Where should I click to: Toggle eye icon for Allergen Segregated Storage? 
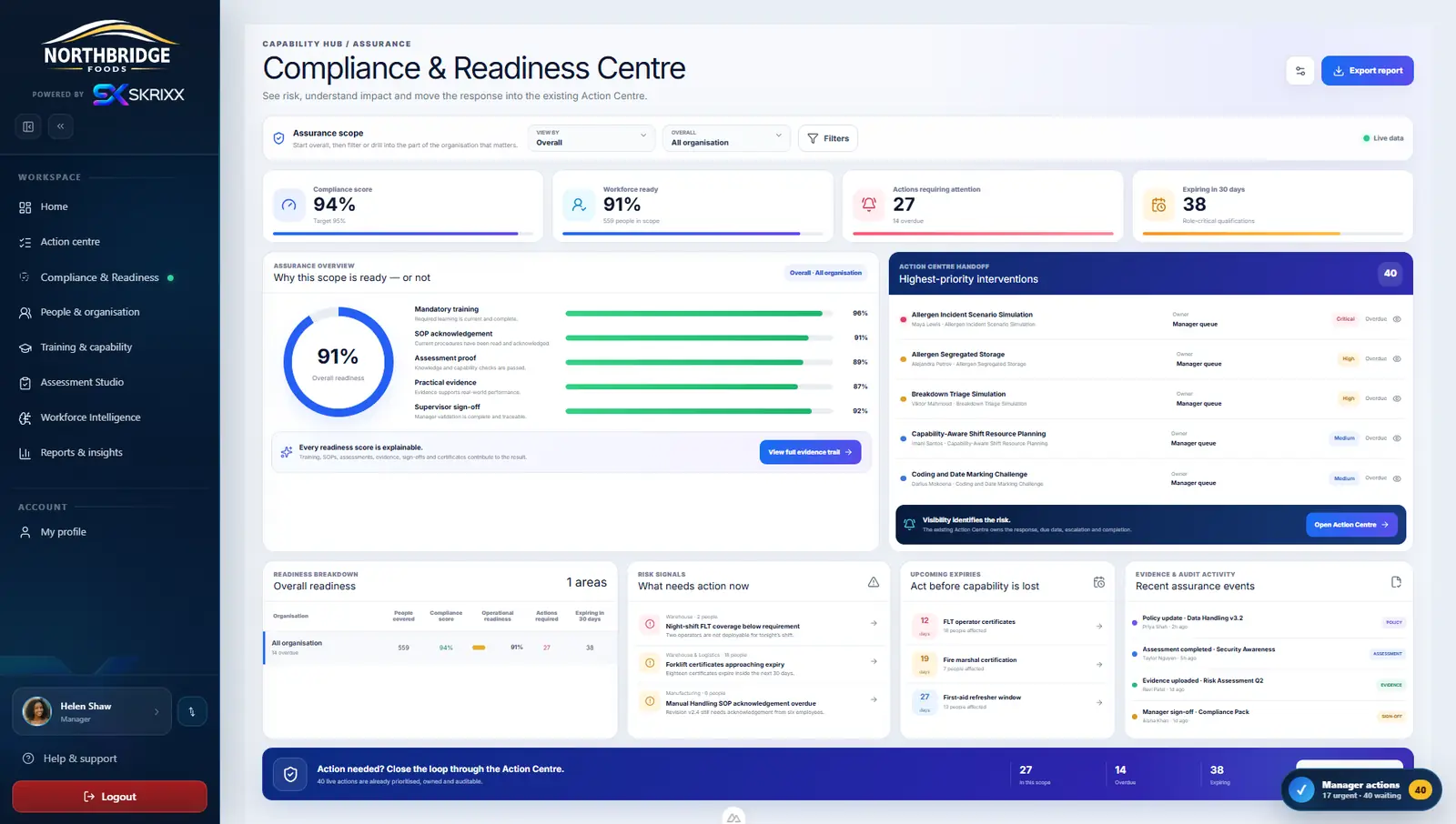click(1397, 358)
